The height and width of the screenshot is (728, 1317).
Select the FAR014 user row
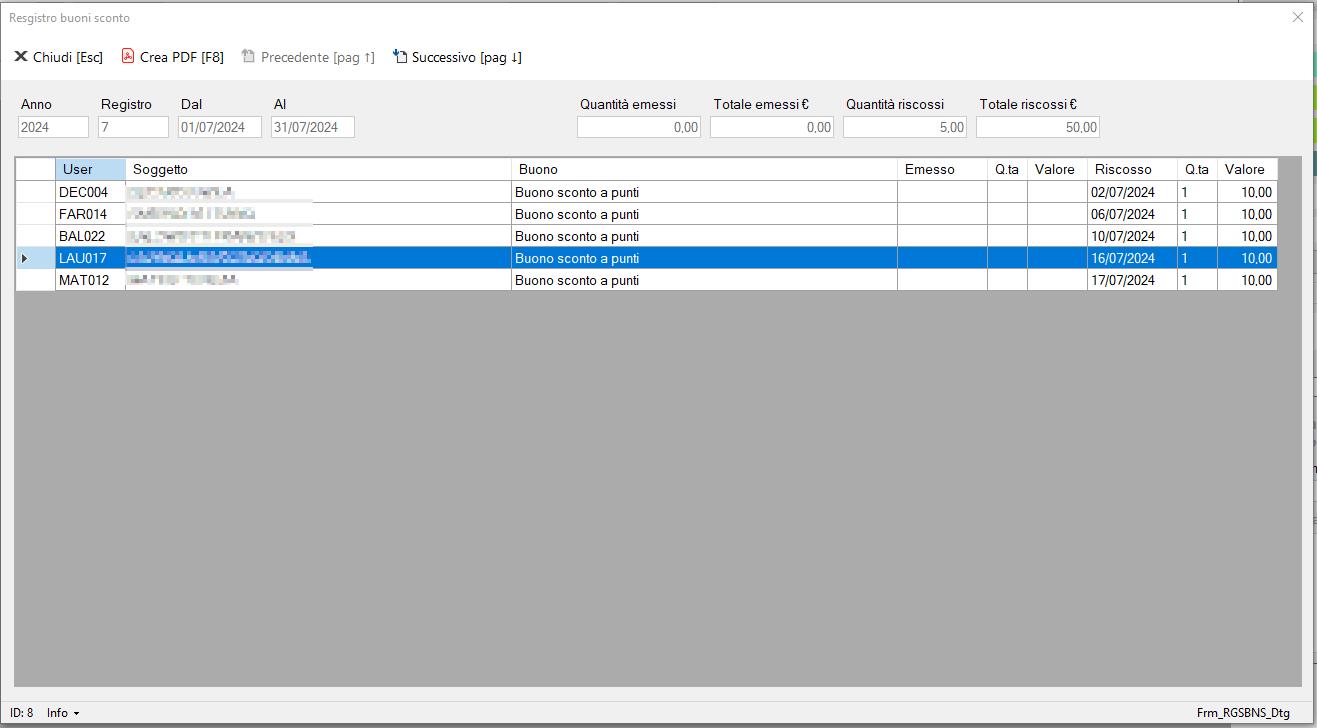coord(84,215)
